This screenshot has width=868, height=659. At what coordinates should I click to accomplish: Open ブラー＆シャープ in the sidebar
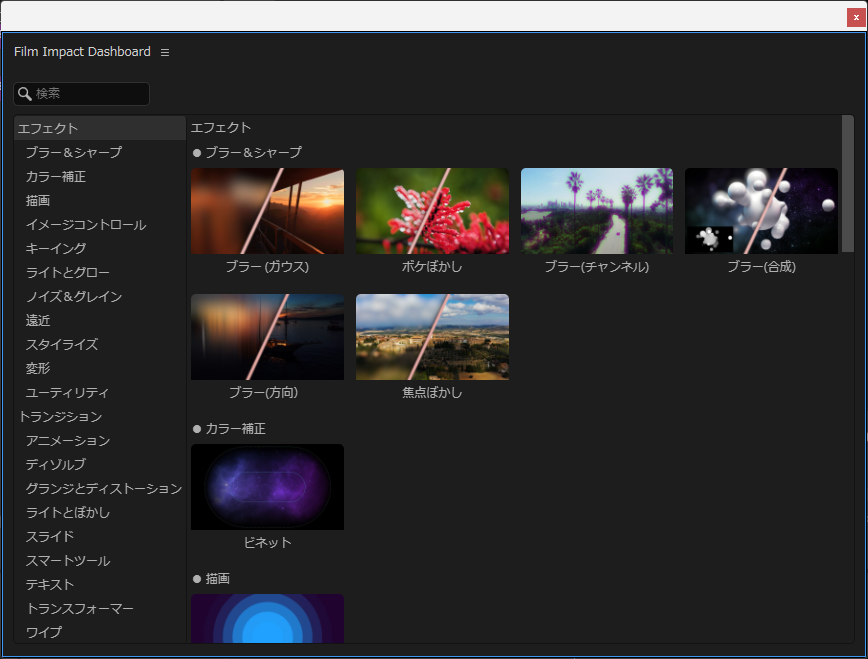pyautogui.click(x=74, y=152)
